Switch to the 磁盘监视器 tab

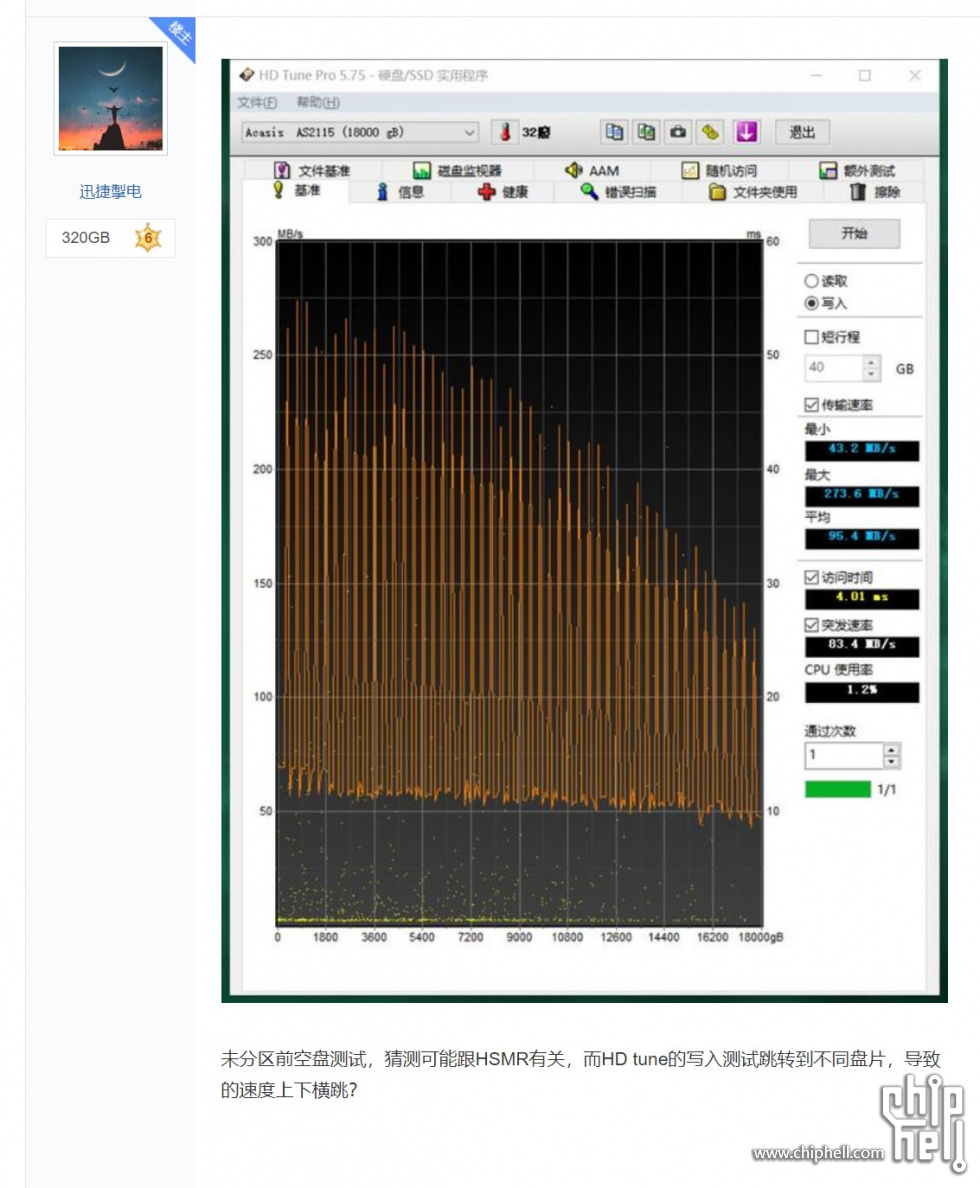click(458, 170)
